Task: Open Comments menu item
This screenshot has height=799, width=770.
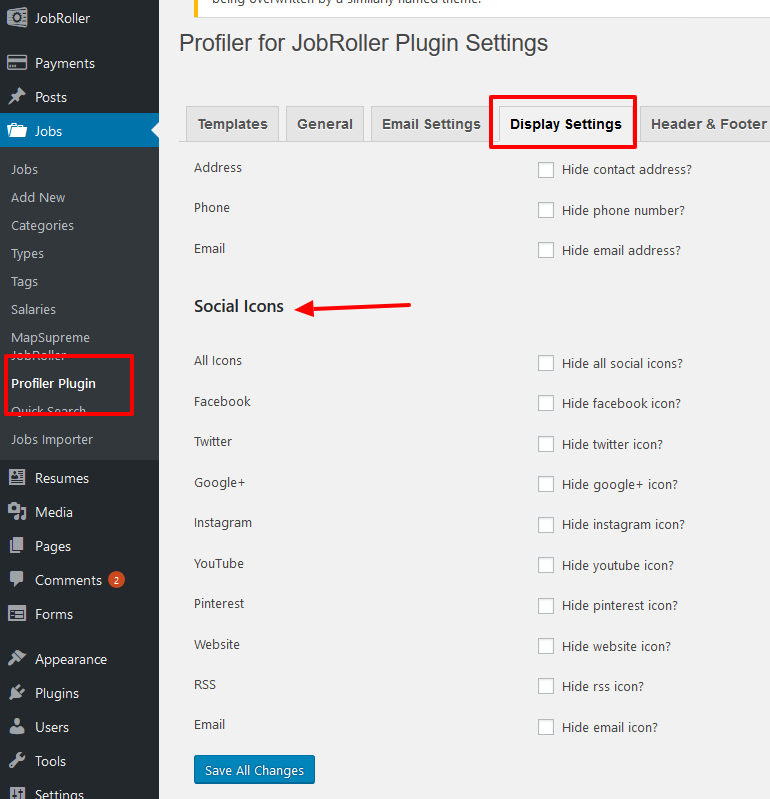Action: (x=68, y=580)
